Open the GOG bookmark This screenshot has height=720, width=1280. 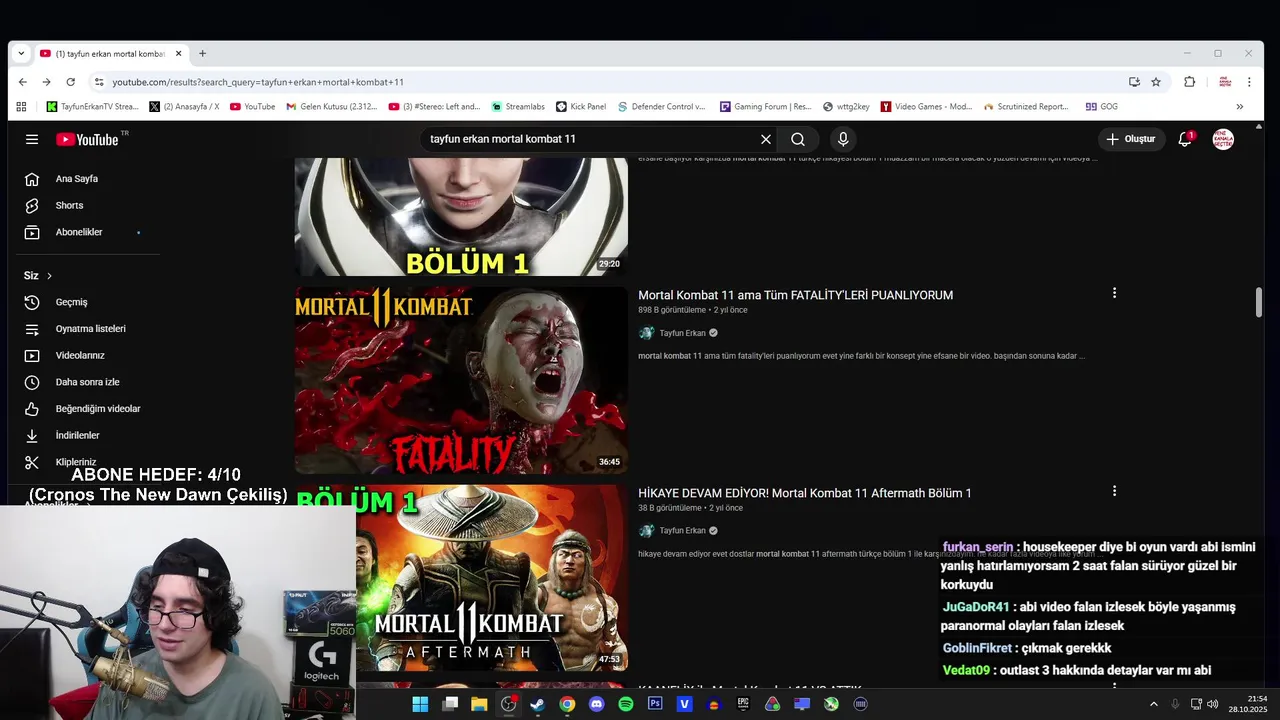1102,106
